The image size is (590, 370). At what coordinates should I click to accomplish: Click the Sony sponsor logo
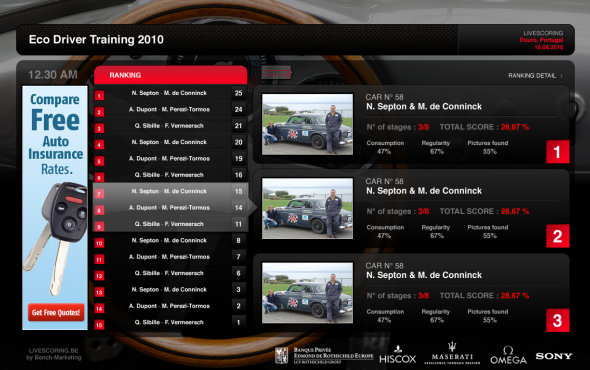tap(554, 356)
